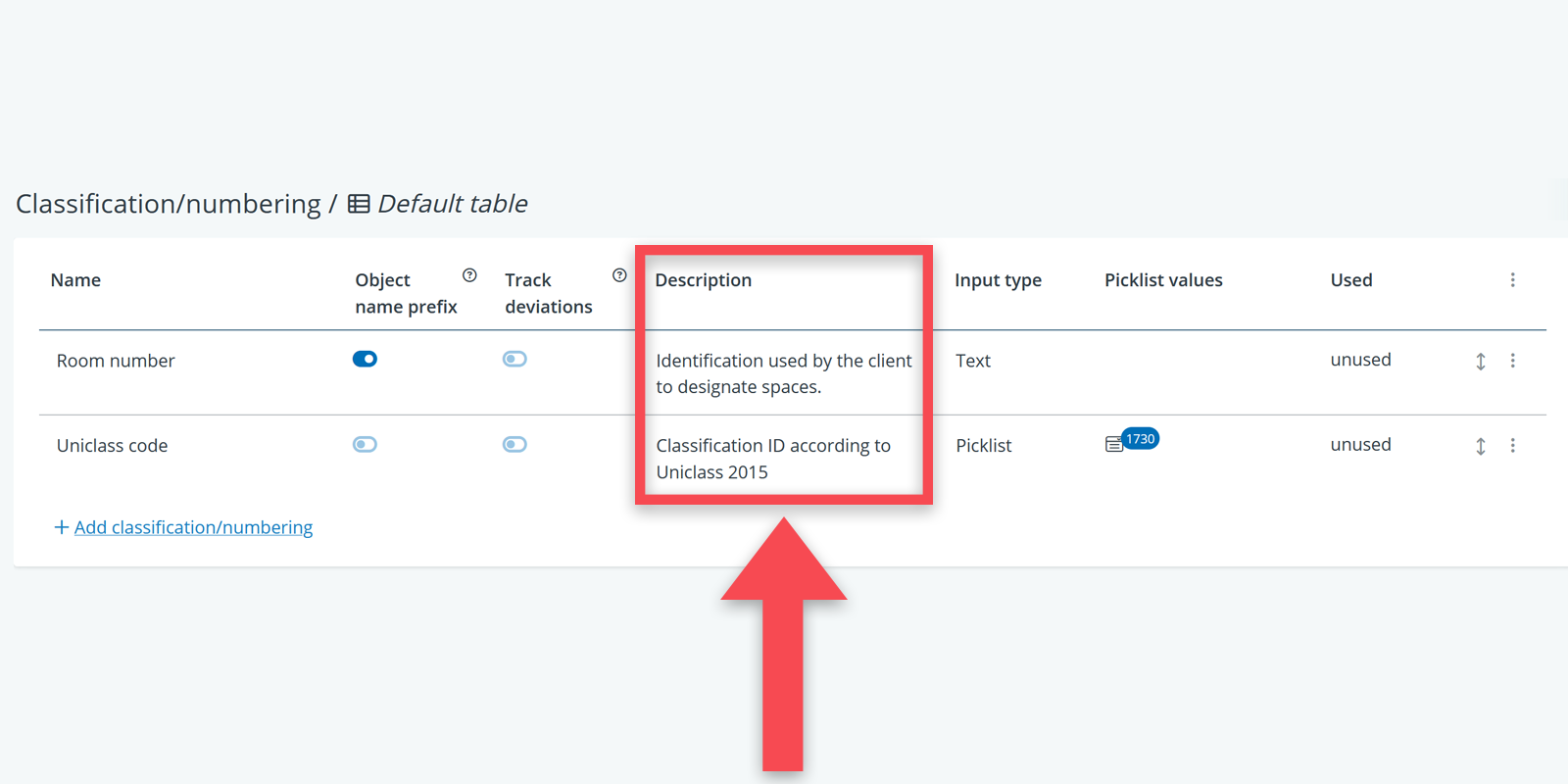1568x784 pixels.
Task: Select the Room number row name
Action: (x=116, y=361)
